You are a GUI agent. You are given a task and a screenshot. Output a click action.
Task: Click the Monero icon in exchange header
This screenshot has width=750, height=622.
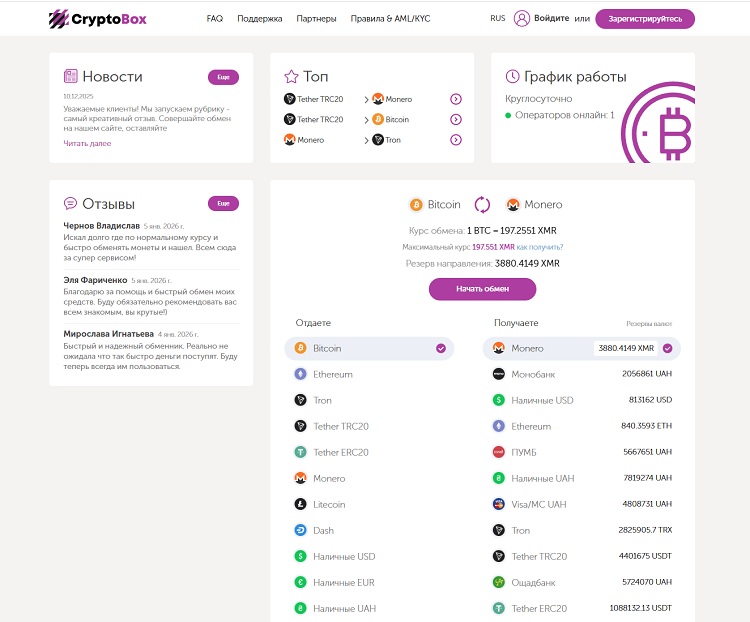click(513, 205)
